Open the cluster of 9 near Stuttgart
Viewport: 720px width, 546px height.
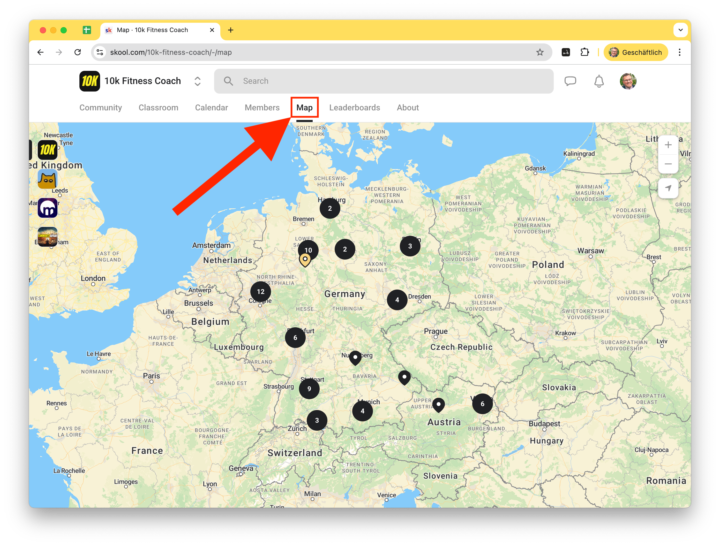coord(309,388)
